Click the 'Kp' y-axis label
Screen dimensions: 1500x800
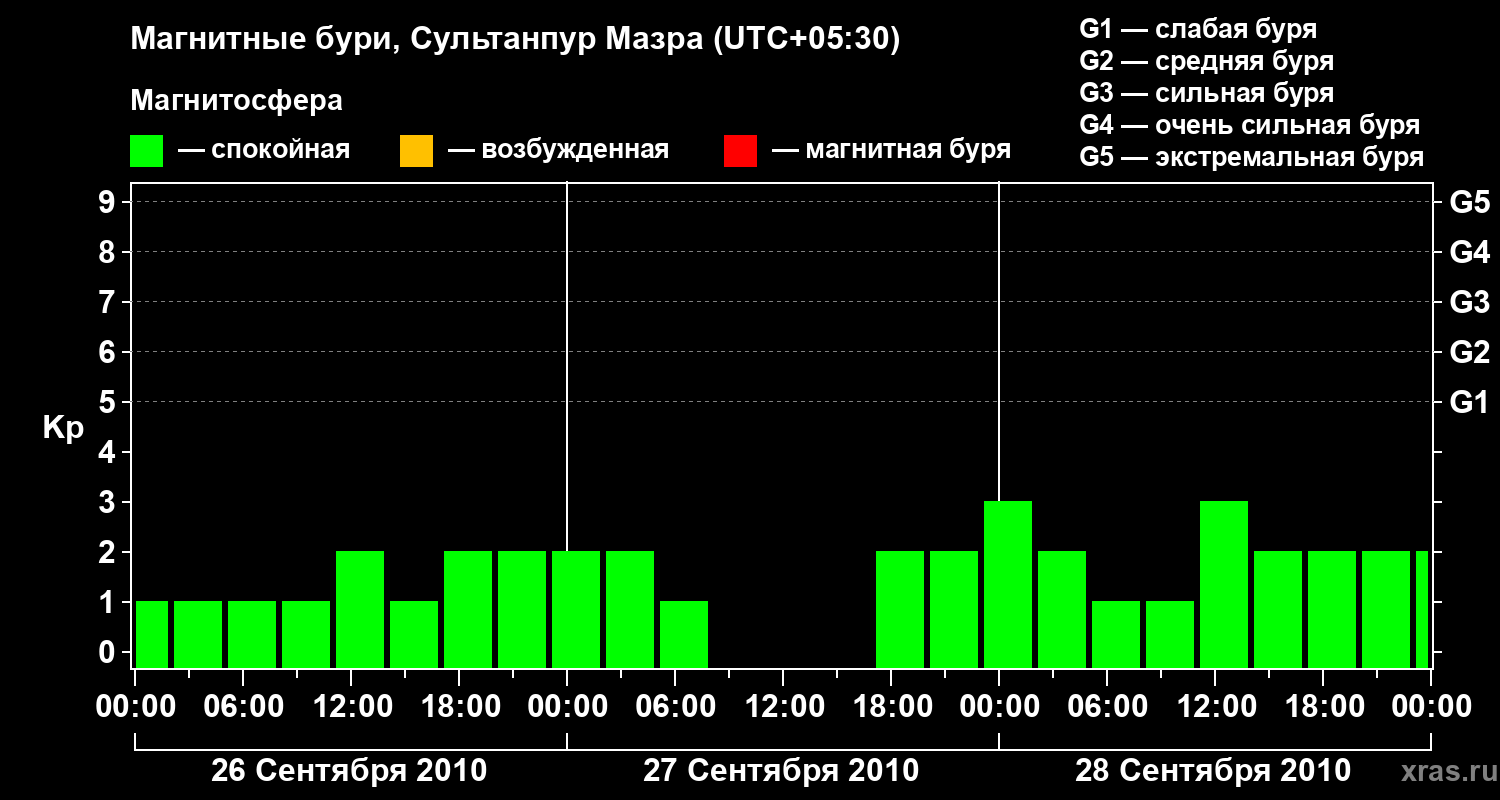click(x=63, y=428)
